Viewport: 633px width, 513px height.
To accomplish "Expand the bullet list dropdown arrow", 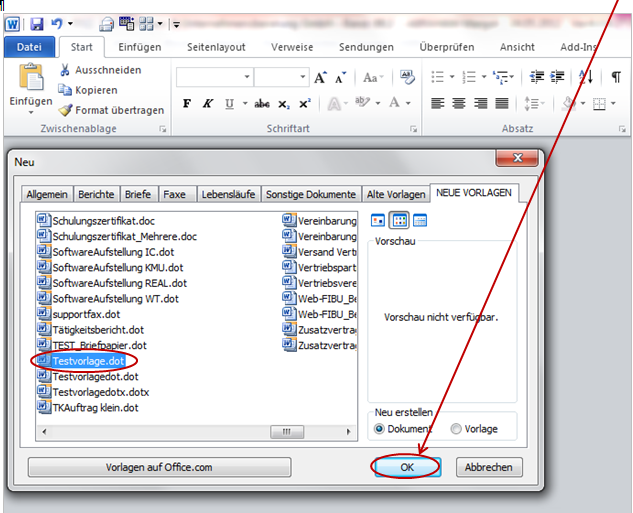I will pos(454,77).
